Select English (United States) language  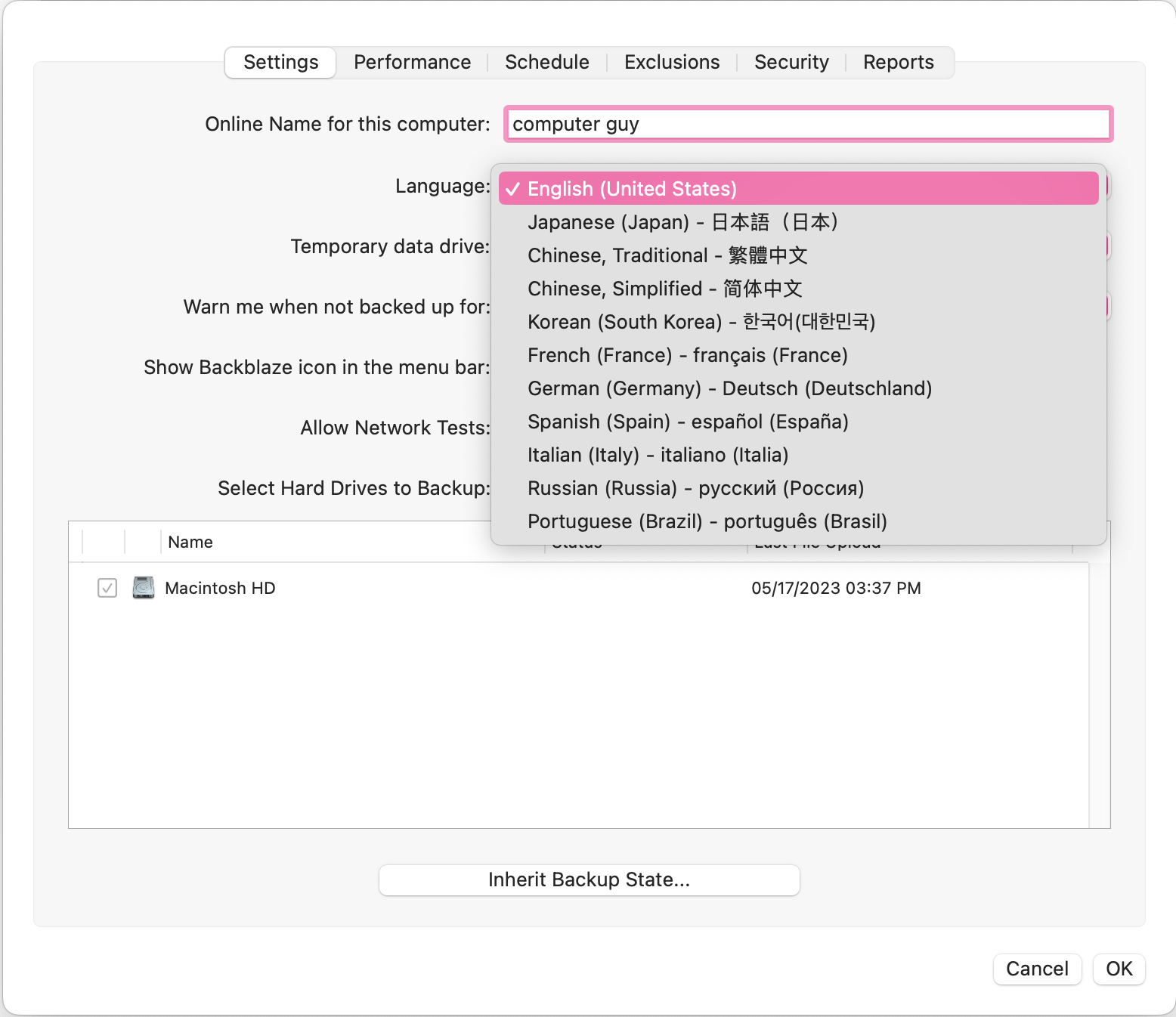(799, 189)
